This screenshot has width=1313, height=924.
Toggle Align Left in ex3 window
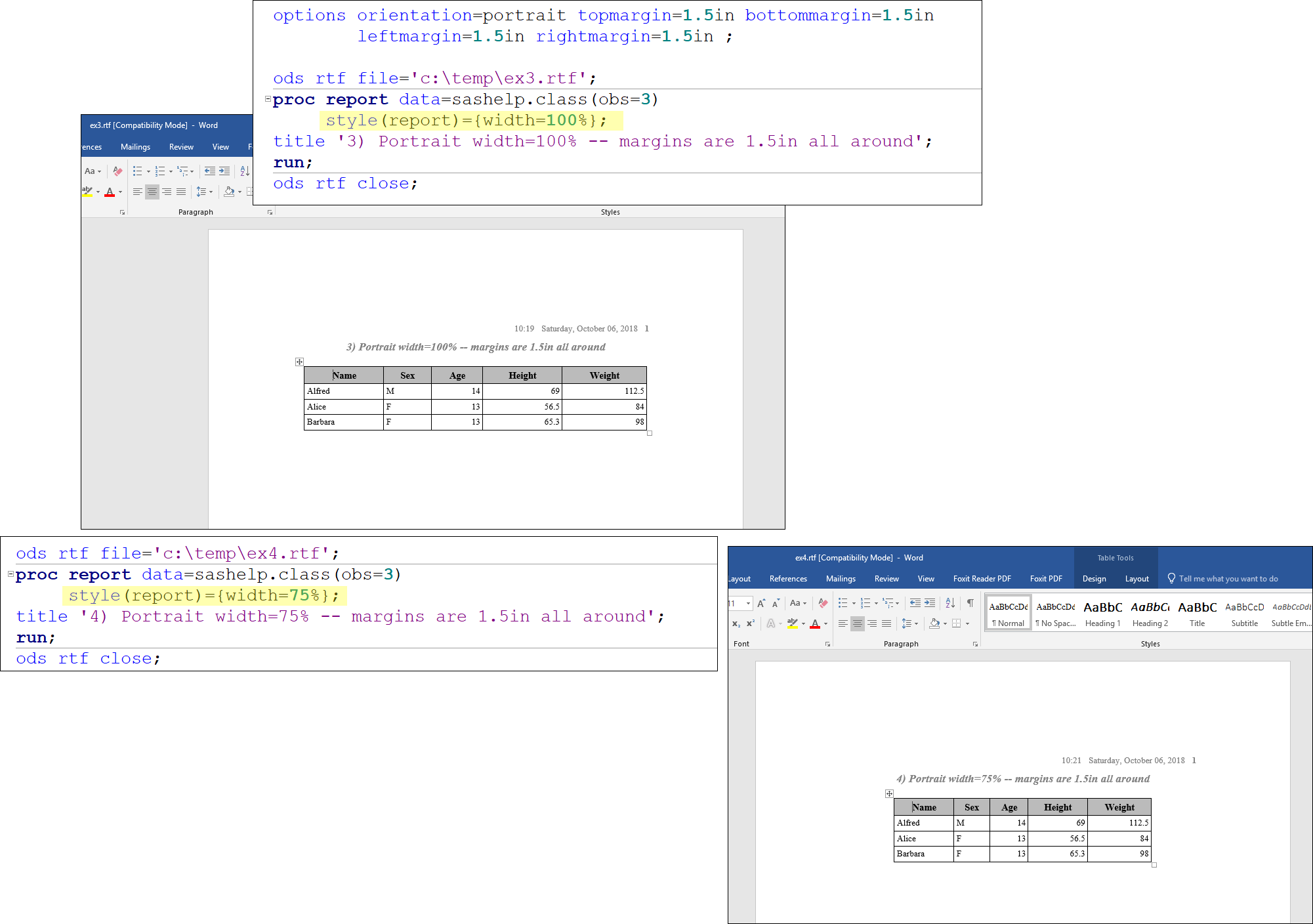(138, 192)
